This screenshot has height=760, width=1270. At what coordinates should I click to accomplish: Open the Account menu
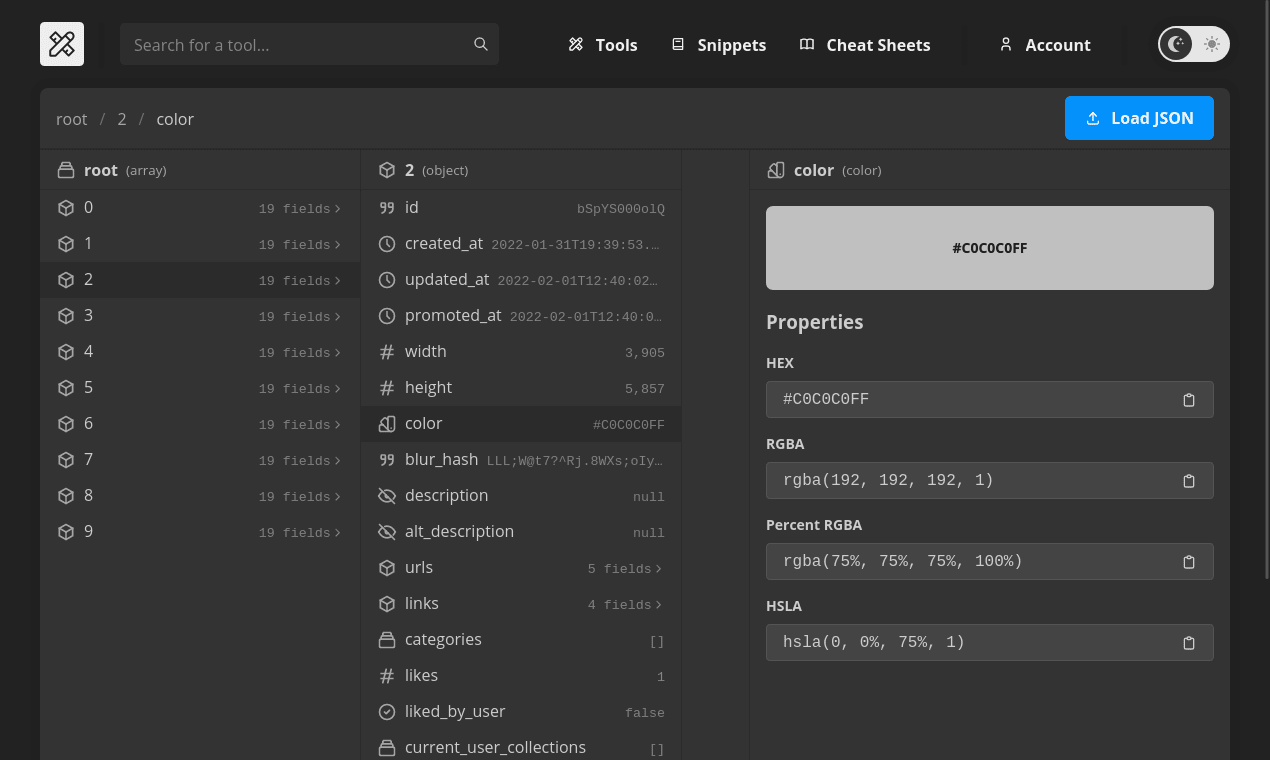pyautogui.click(x=1045, y=45)
